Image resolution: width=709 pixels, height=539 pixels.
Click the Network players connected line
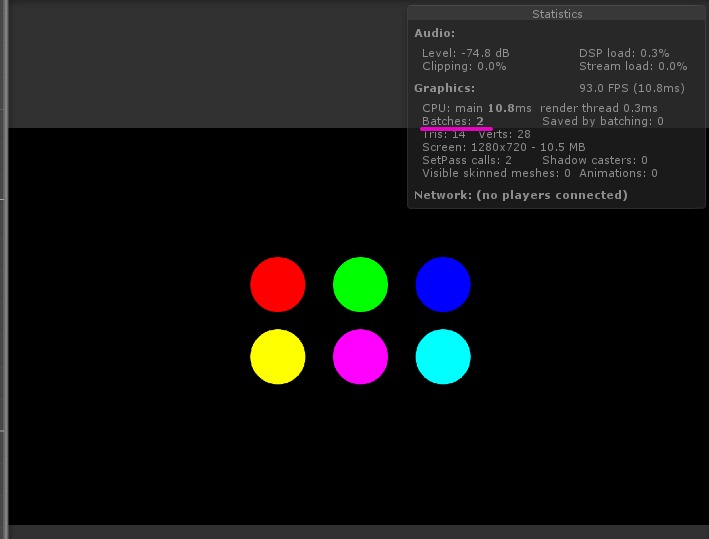click(520, 195)
